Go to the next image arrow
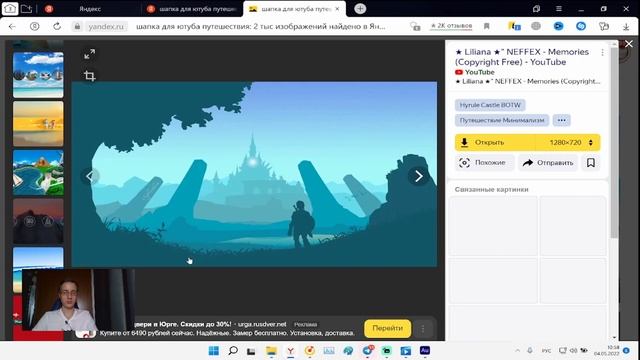The height and width of the screenshot is (360, 640). pos(418,176)
